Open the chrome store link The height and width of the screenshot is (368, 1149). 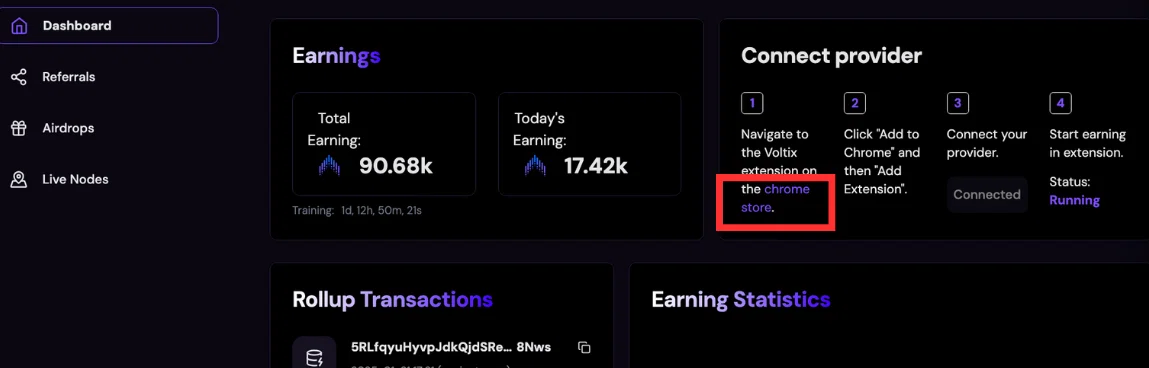775,198
